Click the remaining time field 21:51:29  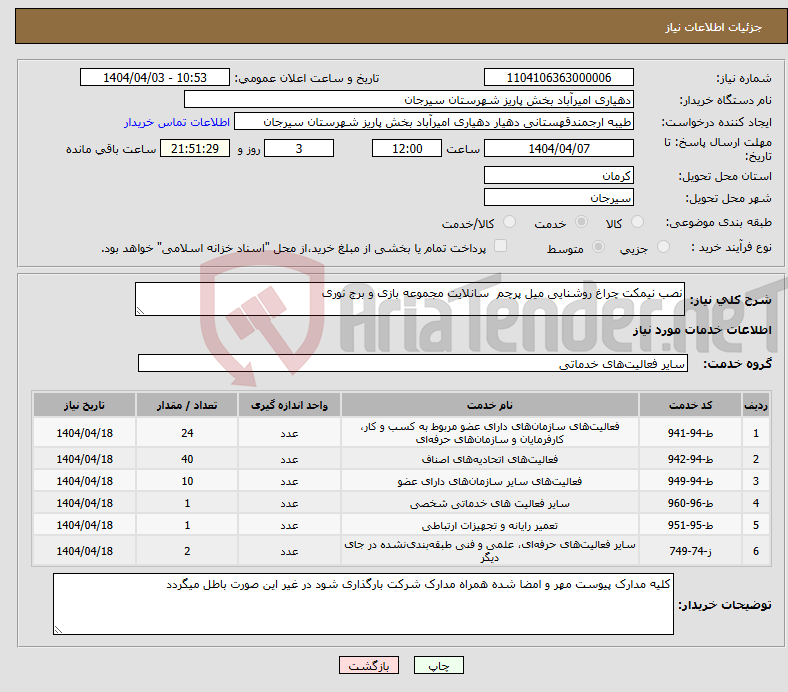pyautogui.click(x=195, y=148)
